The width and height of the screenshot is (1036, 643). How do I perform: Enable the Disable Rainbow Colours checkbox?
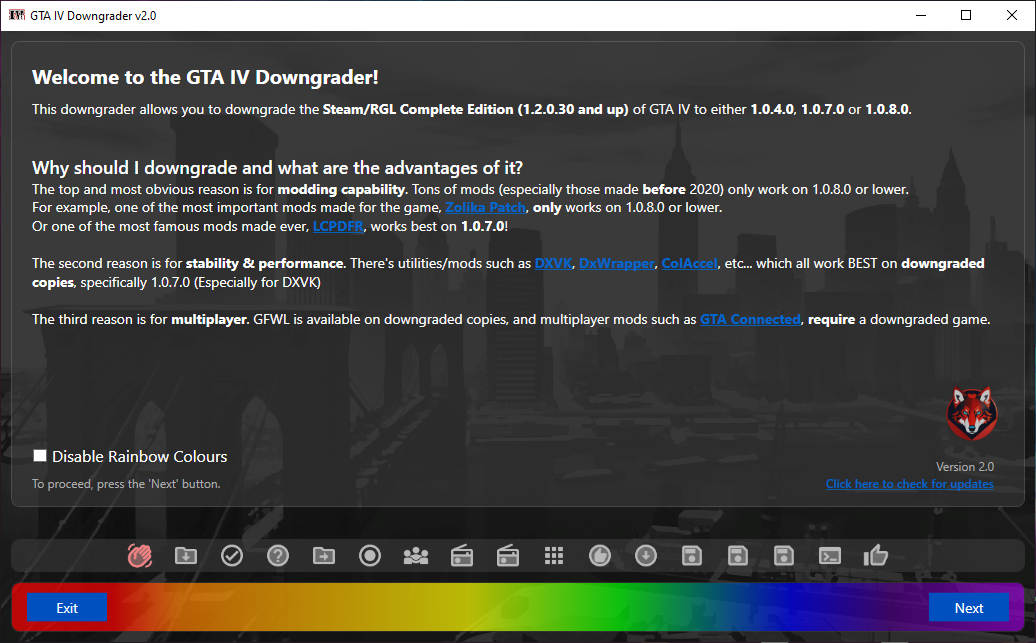click(x=40, y=456)
